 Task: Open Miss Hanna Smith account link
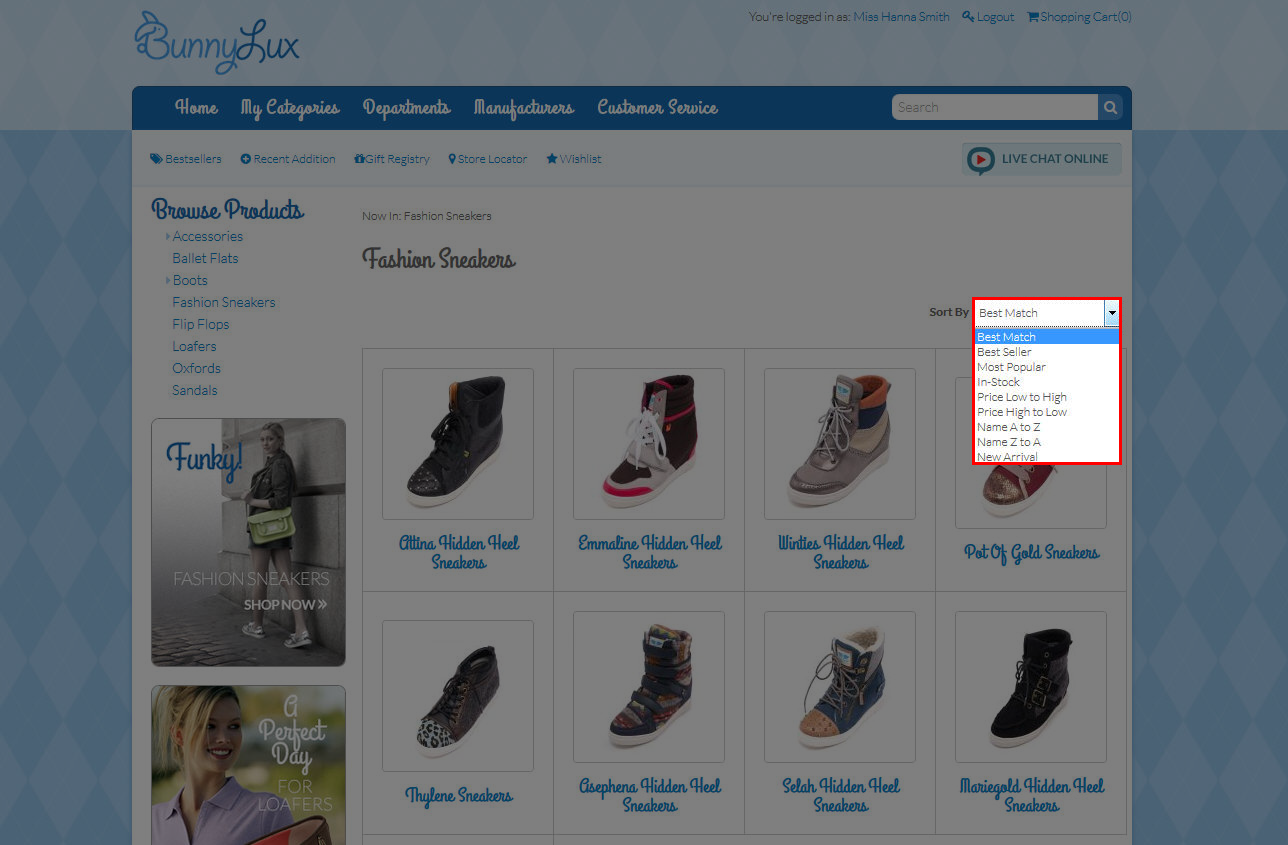902,17
